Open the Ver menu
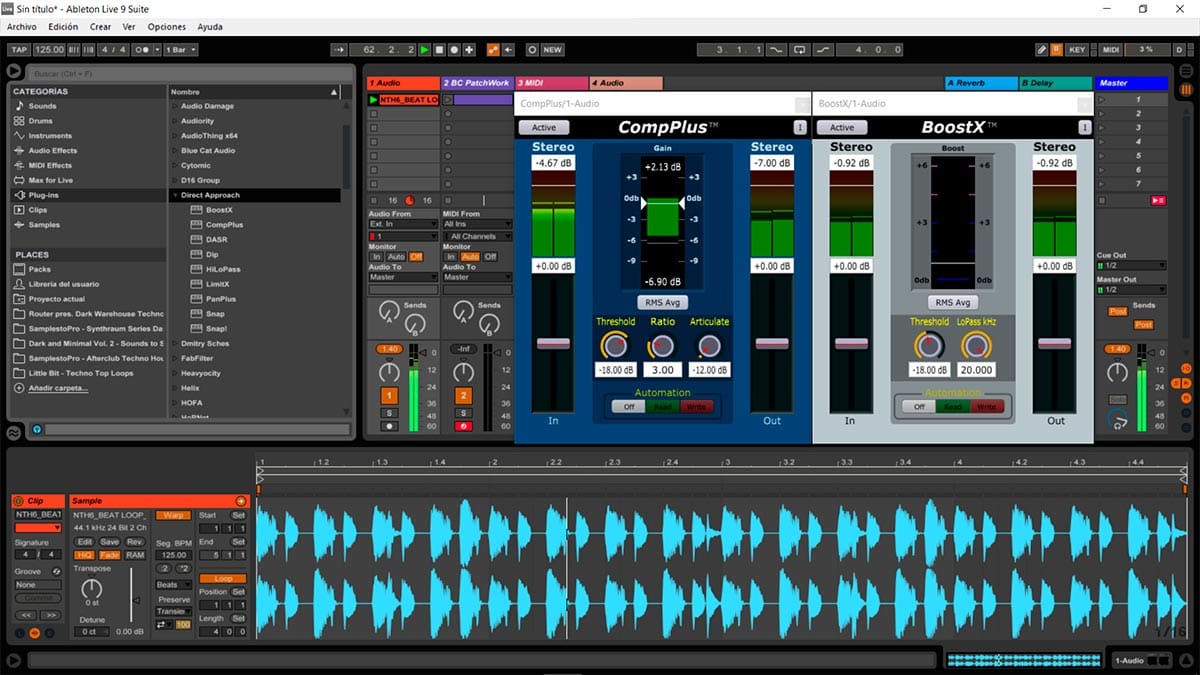1200x675 pixels. tap(129, 27)
